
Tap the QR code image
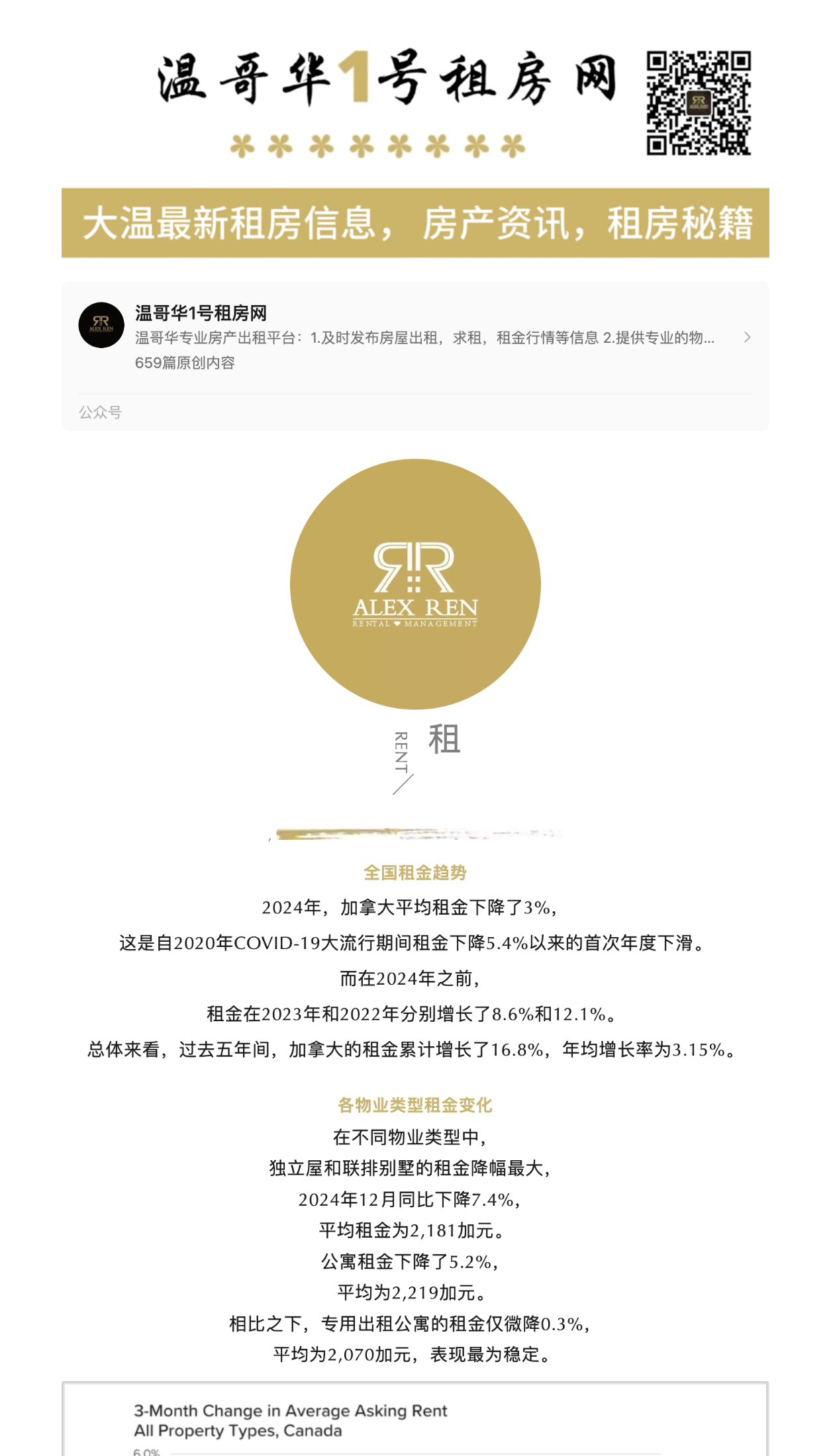coord(699,103)
